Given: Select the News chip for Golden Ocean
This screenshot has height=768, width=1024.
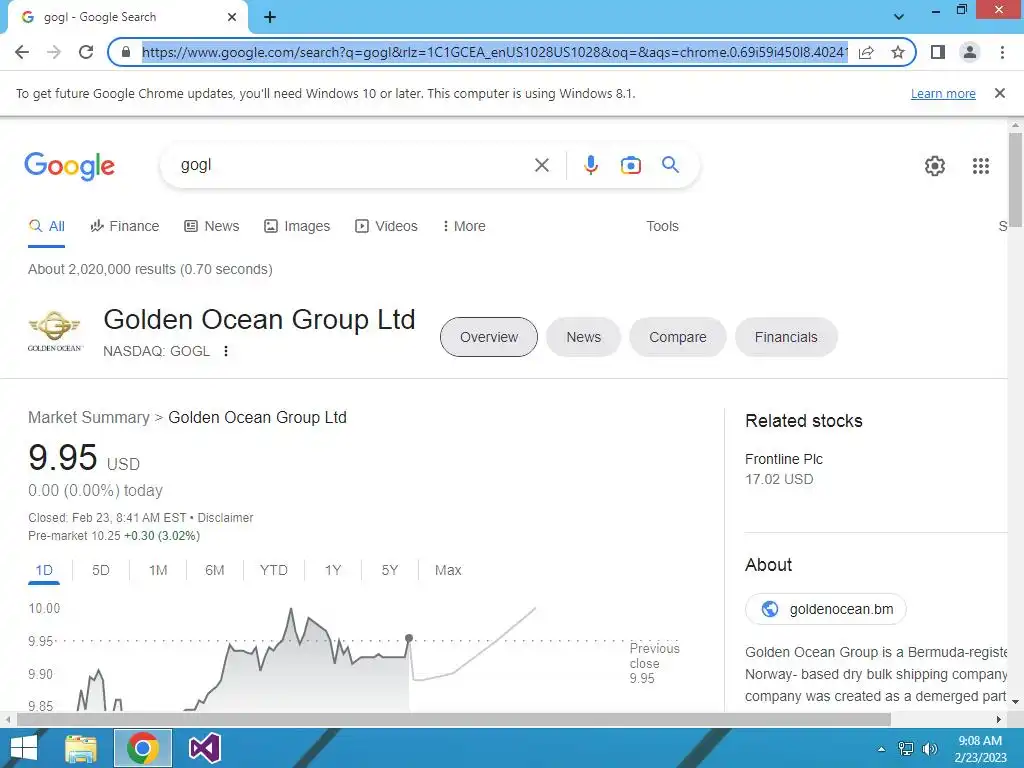Looking at the screenshot, I should 583,337.
